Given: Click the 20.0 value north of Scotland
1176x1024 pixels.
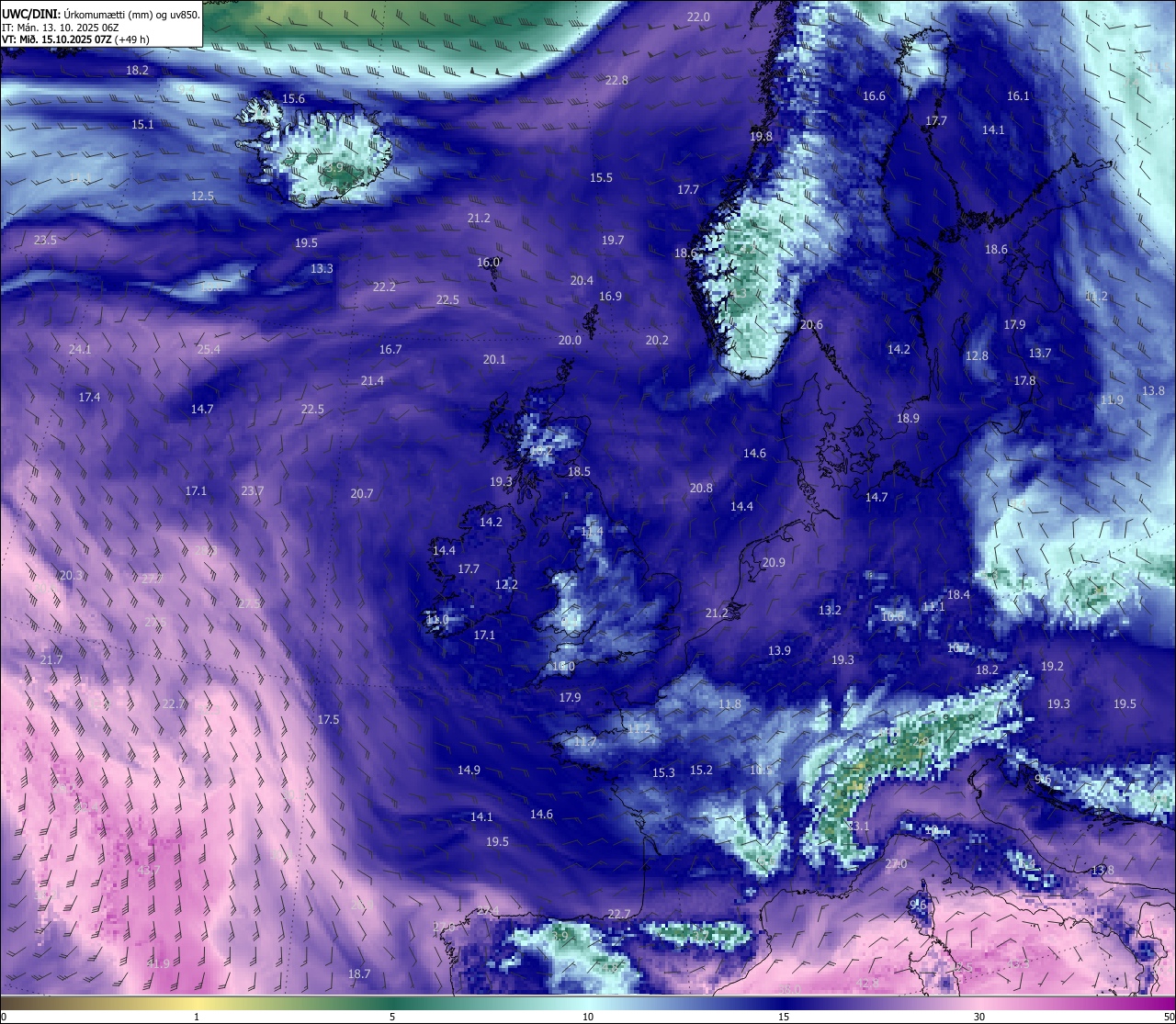Looking at the screenshot, I should point(570,340).
